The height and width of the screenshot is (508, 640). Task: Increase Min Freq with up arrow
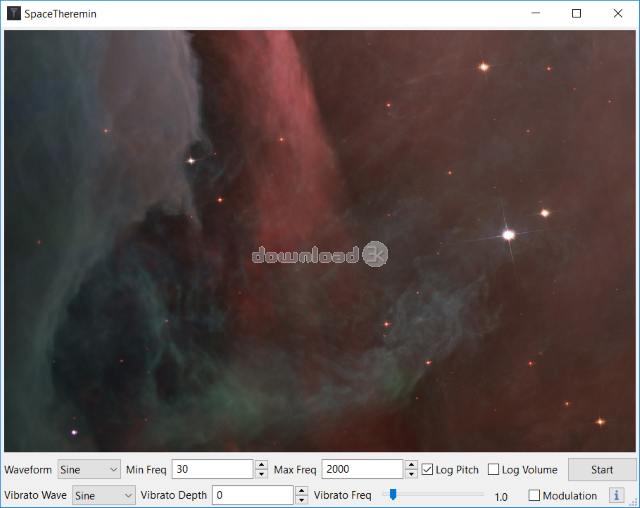coord(261,465)
